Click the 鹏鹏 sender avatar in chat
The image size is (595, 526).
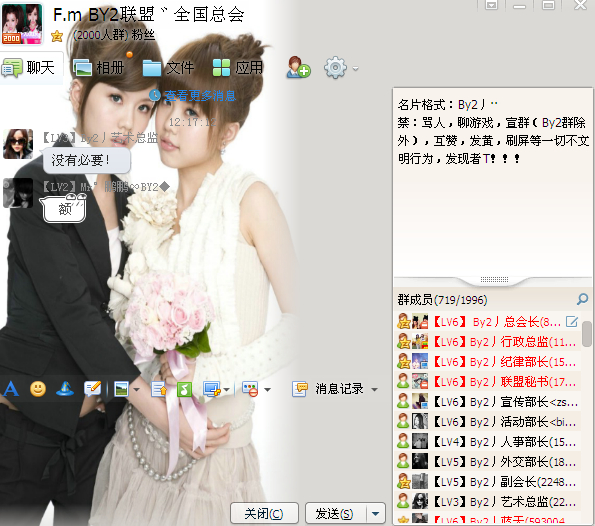pyautogui.click(x=18, y=193)
